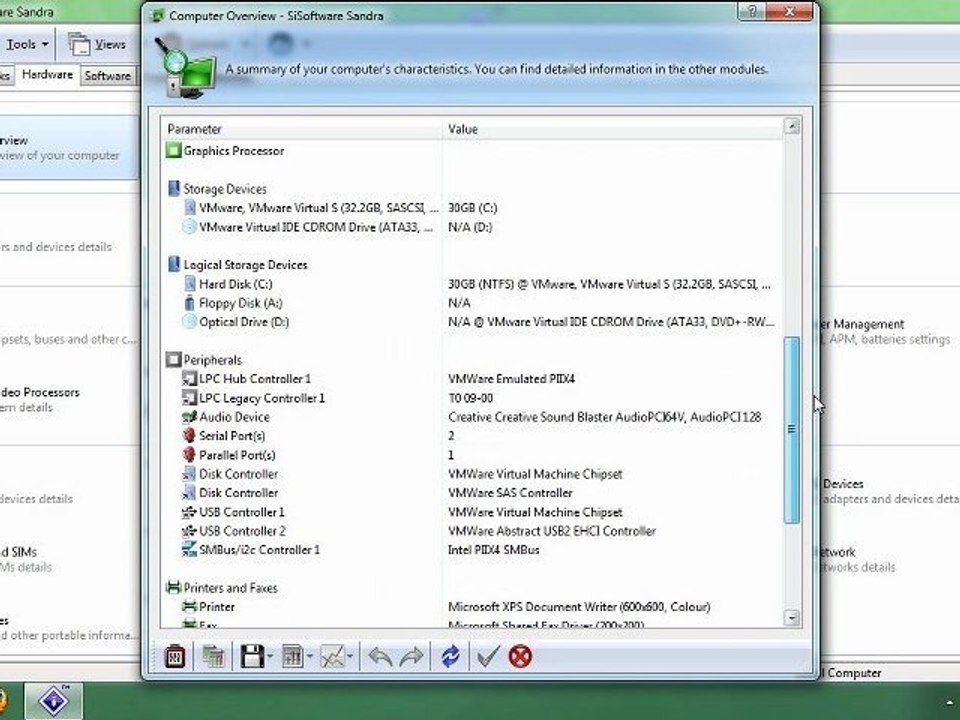Click the Parallel Port(s) row icon
Image resolution: width=960 pixels, height=720 pixels.
pyautogui.click(x=189, y=455)
